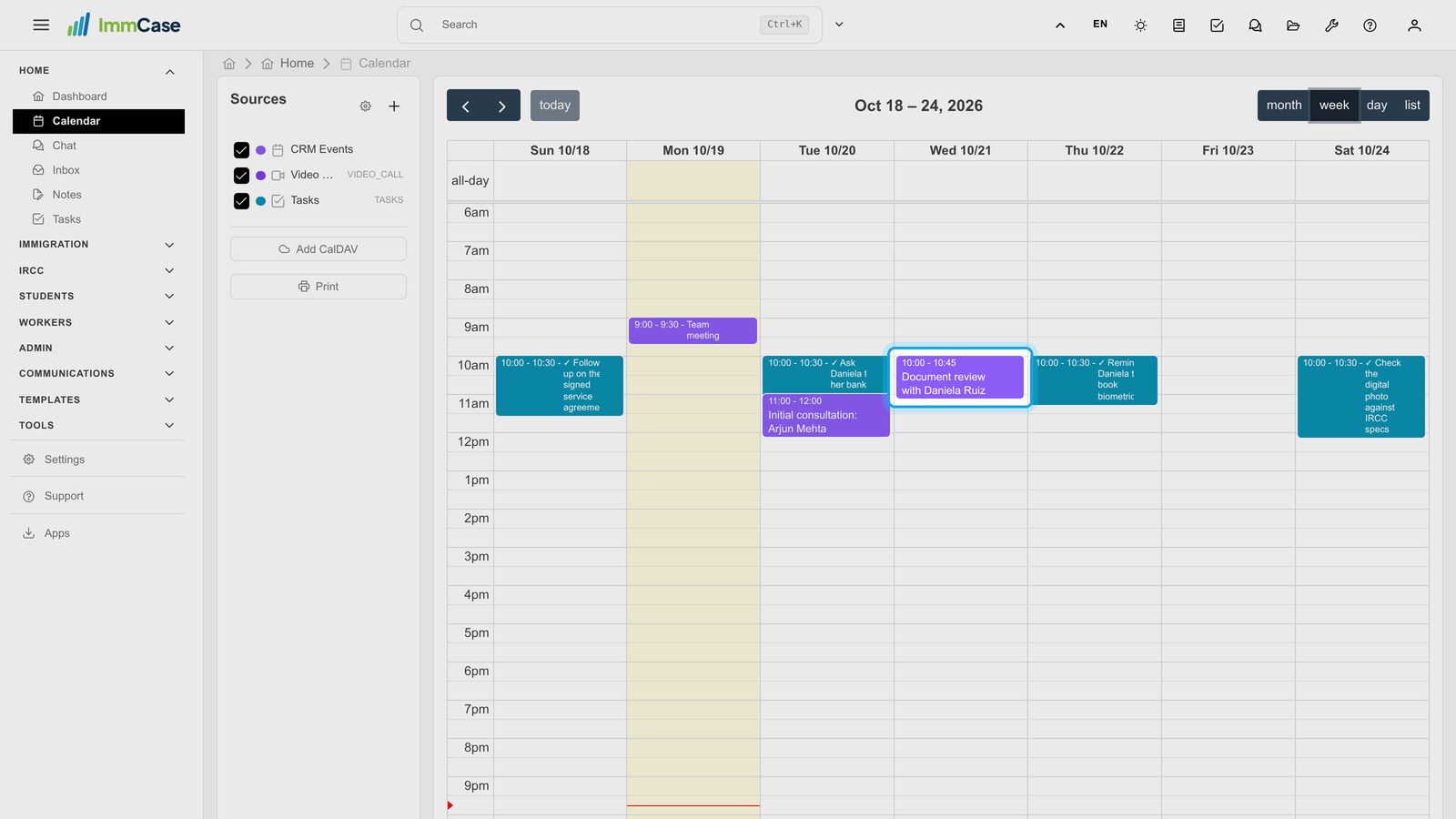Open Initial consultation: Arjun Mehta event
Screen dimensions: 1456x819
(826, 415)
